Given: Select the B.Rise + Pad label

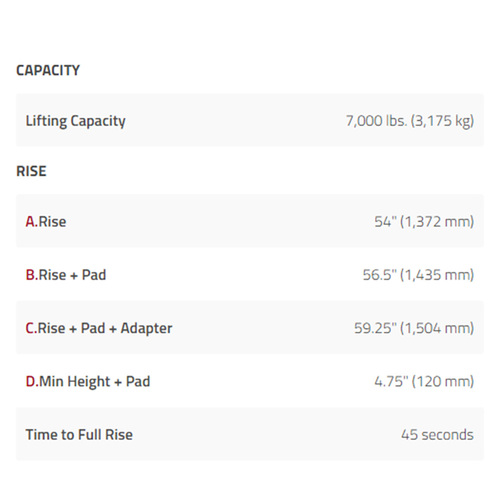Looking at the screenshot, I should [x=66, y=275].
